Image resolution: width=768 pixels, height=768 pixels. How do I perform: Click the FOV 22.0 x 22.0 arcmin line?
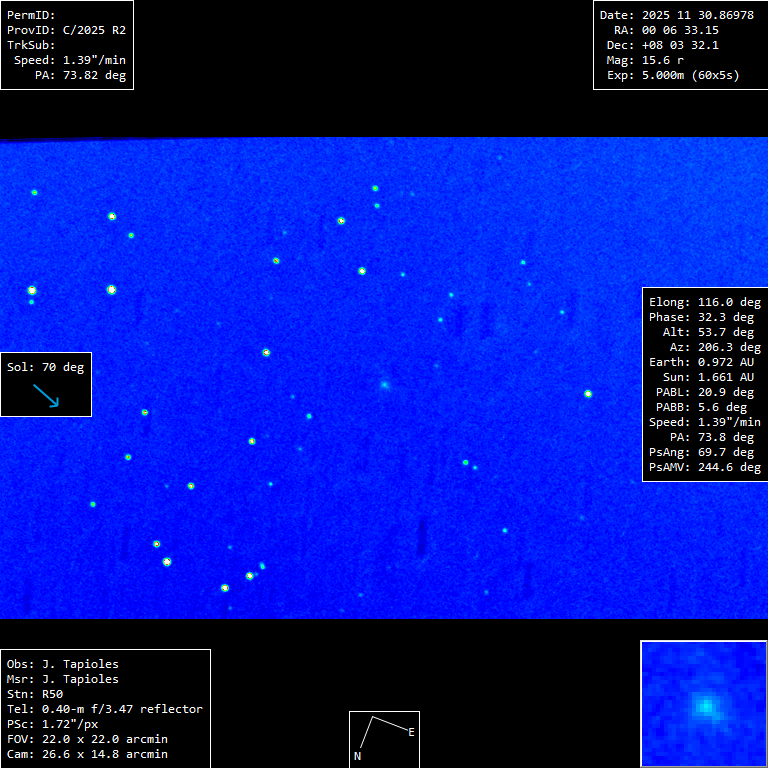click(x=87, y=739)
